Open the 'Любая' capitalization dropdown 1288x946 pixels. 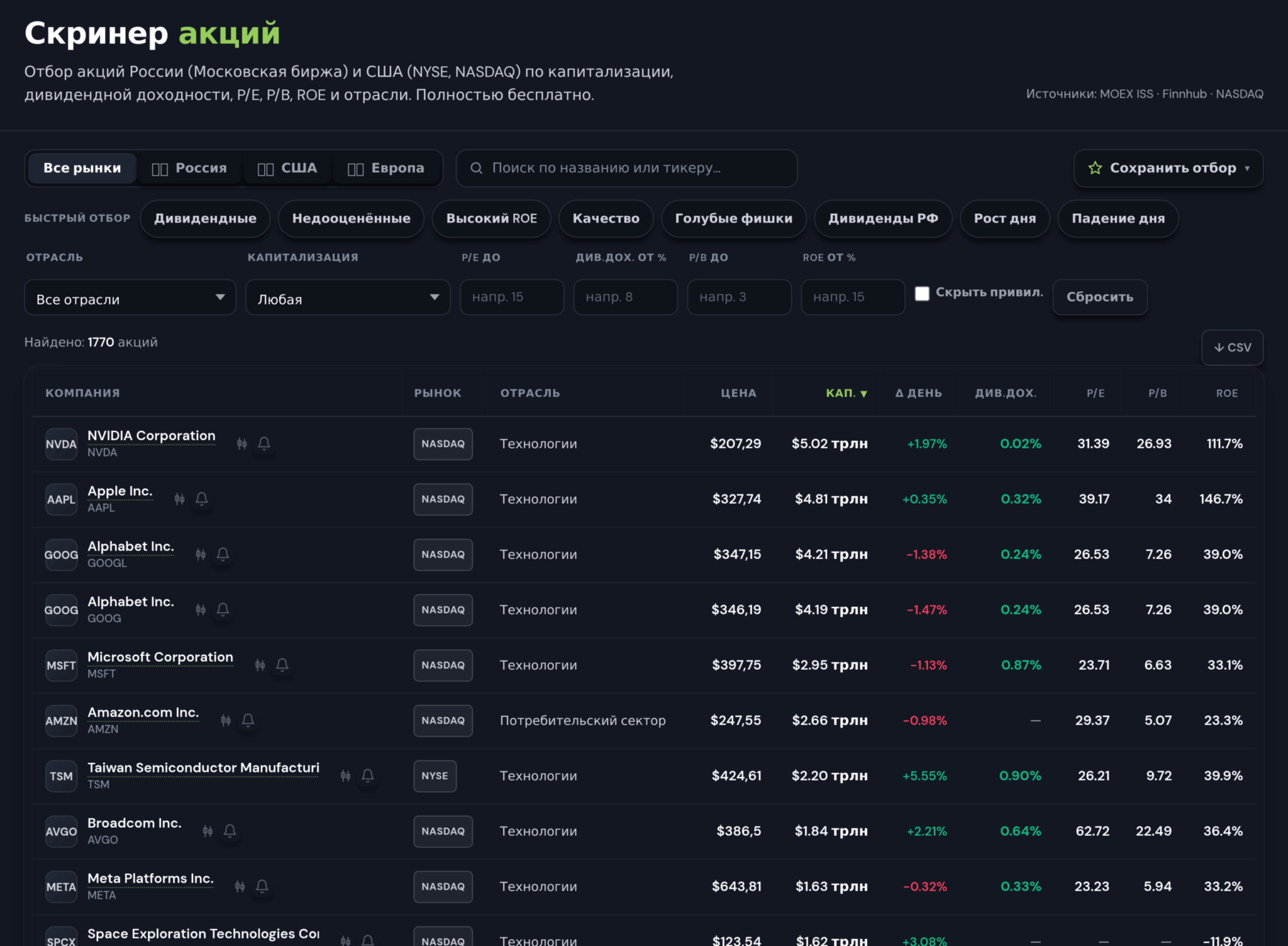[x=348, y=298]
